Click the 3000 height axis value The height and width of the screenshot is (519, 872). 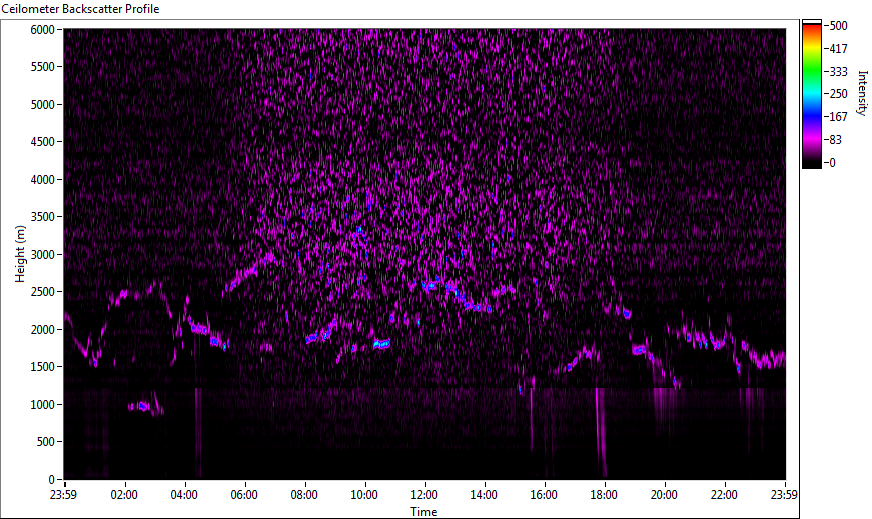tap(42, 255)
